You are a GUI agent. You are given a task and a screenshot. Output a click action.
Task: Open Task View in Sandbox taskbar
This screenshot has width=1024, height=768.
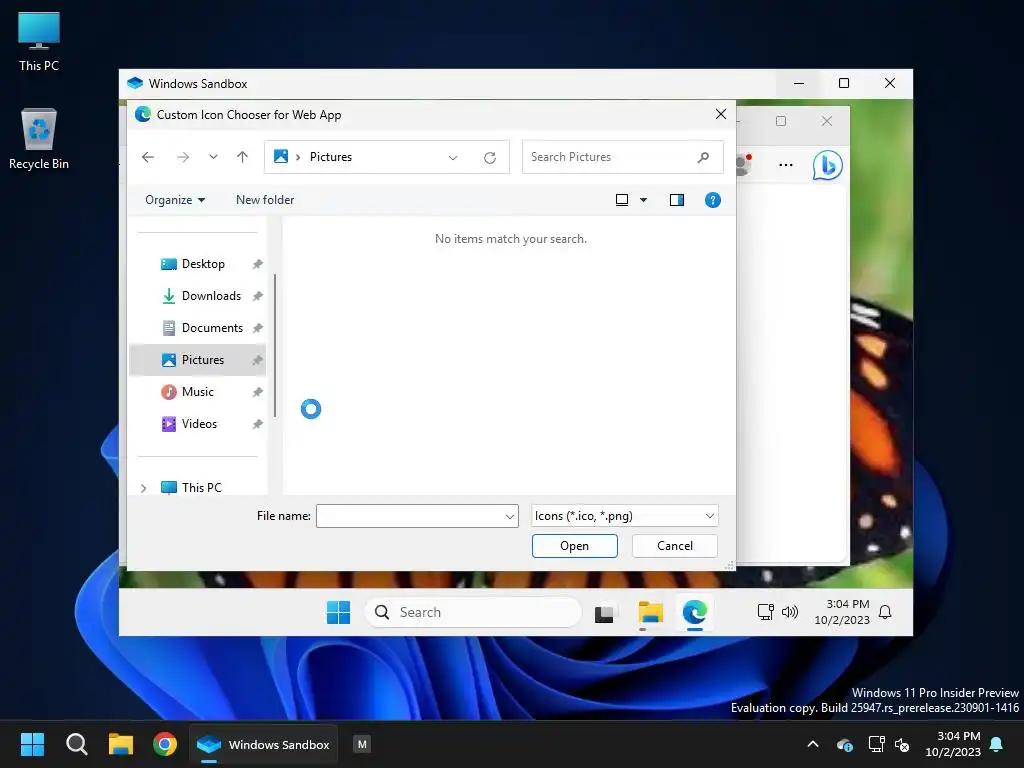click(604, 613)
